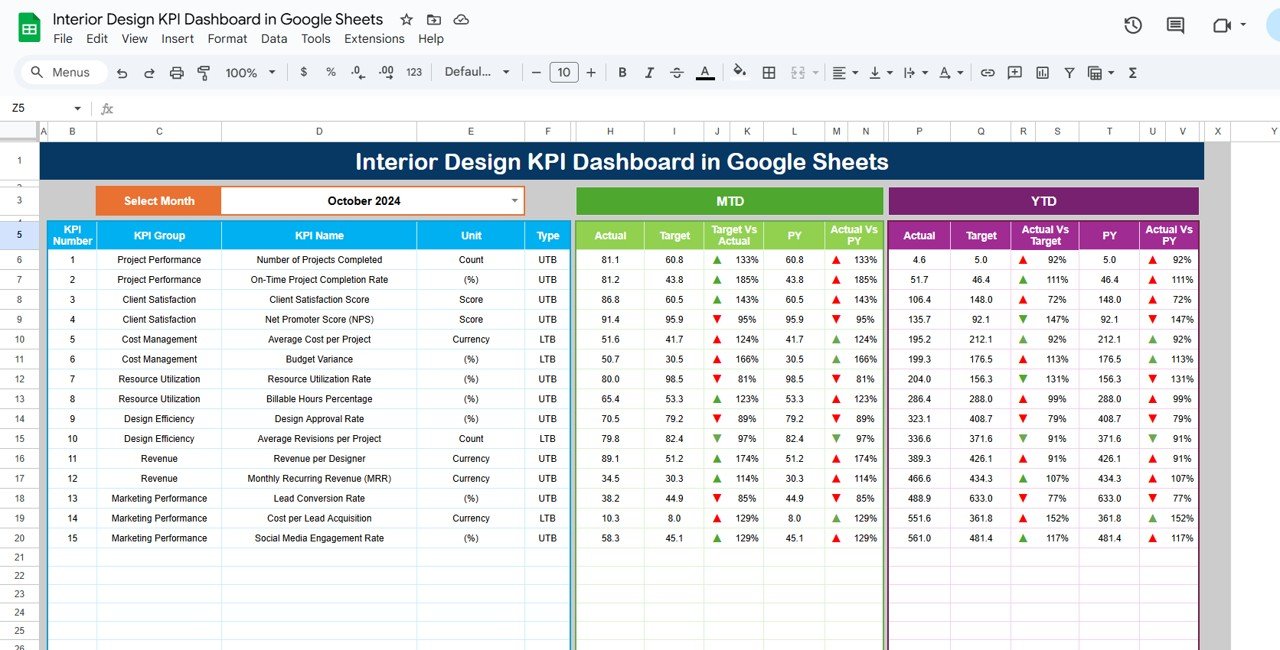Insert a link
1280x650 pixels.
point(988,73)
